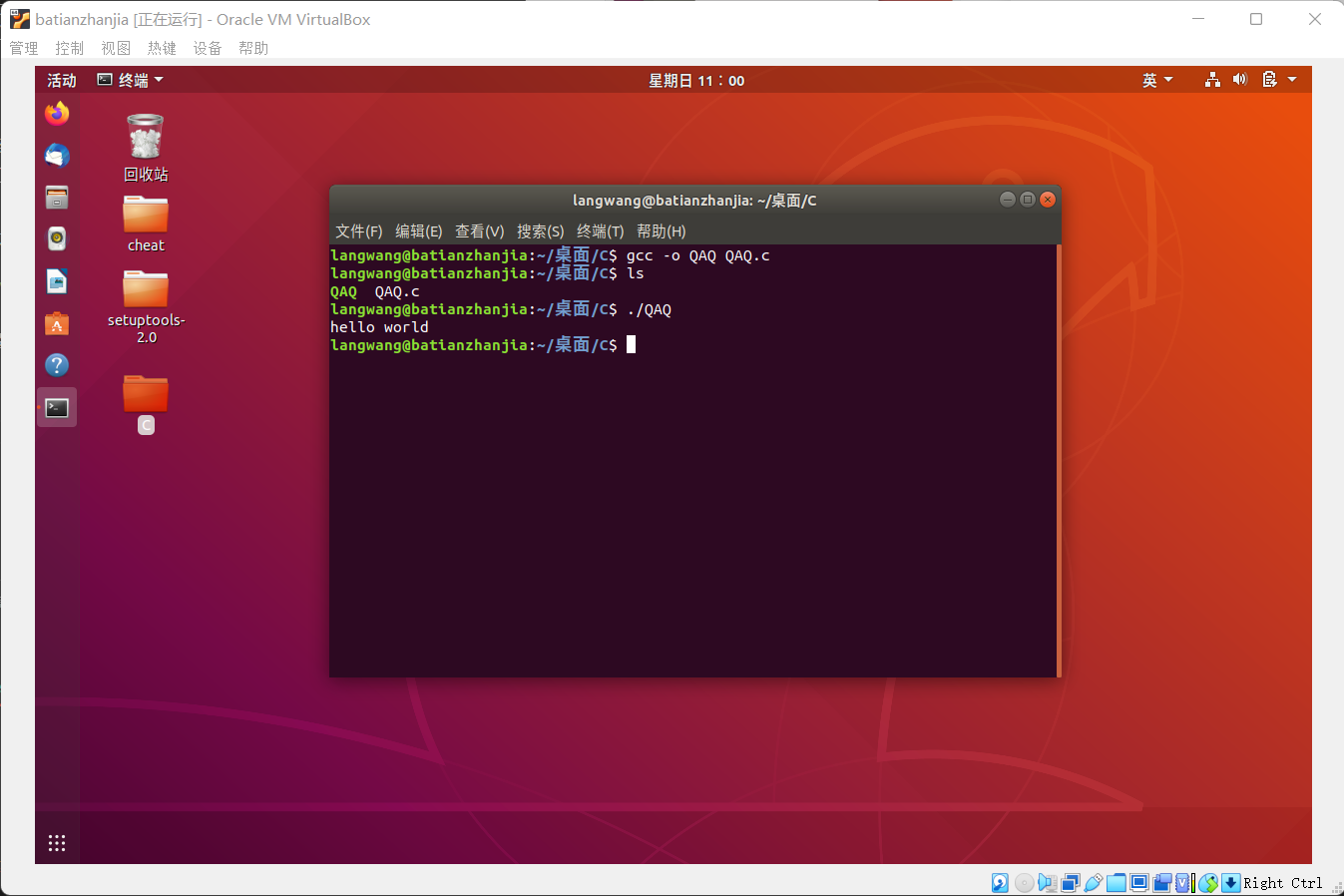Click the volume icon in top bar

pos(1240,80)
